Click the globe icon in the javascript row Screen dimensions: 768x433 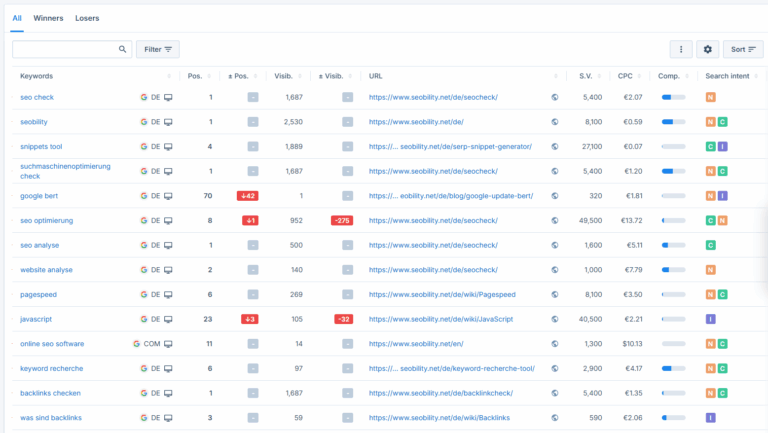[x=555, y=319]
